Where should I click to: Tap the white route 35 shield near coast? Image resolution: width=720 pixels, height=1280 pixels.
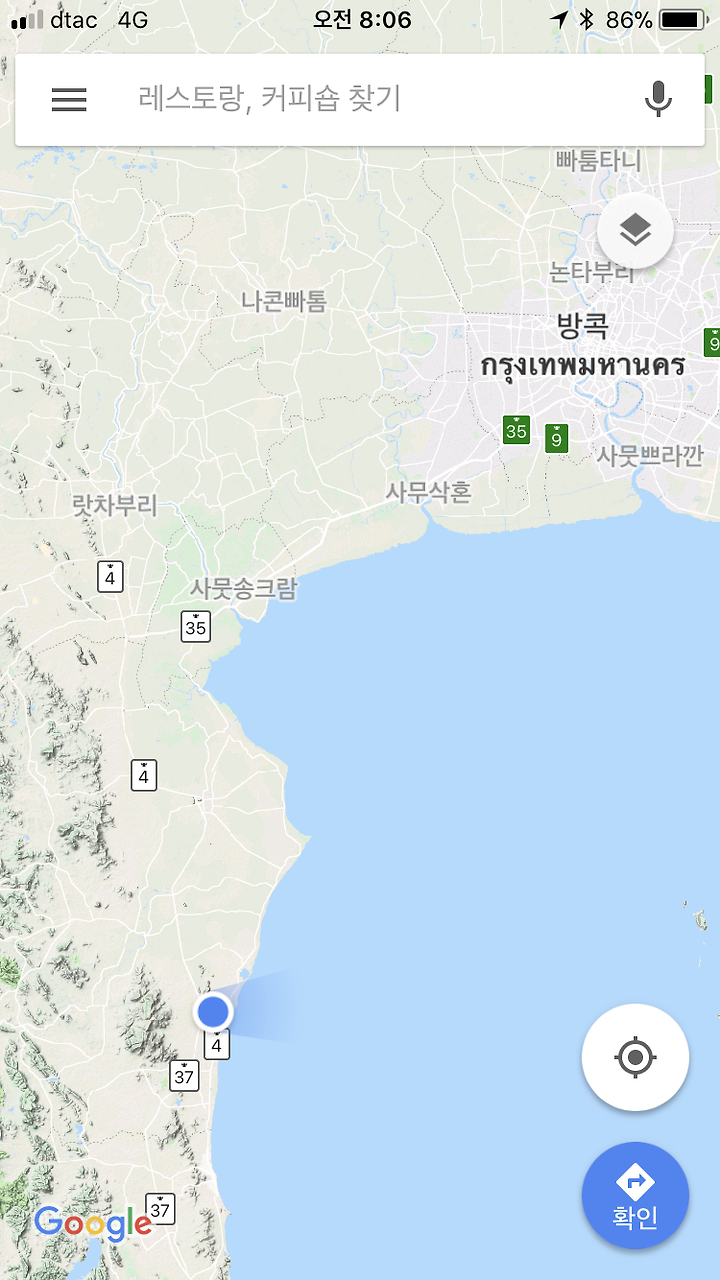[196, 625]
